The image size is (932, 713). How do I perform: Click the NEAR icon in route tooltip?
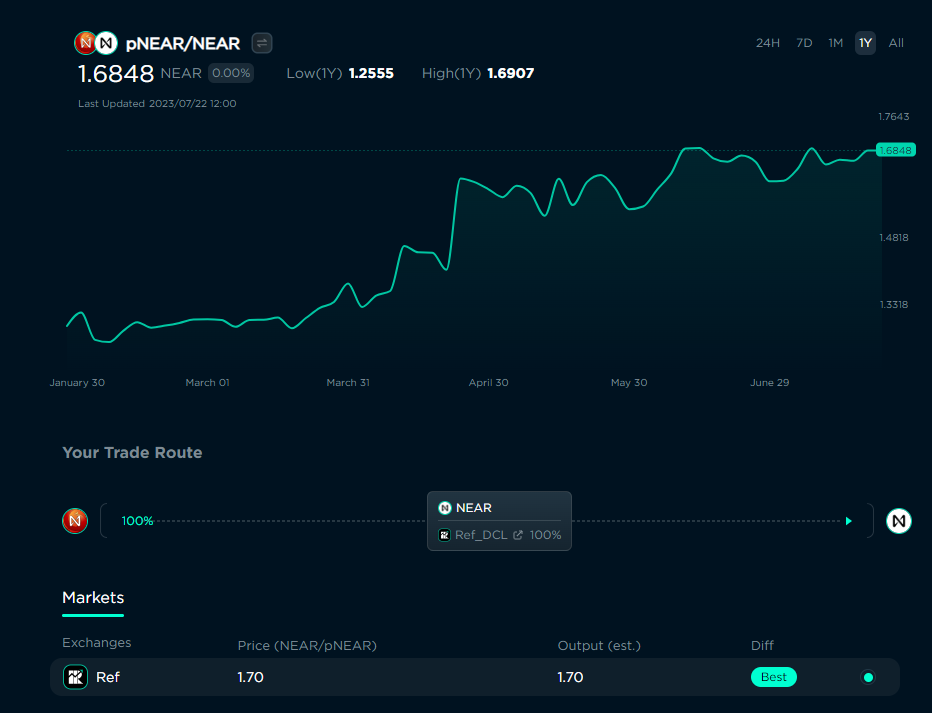tap(445, 508)
